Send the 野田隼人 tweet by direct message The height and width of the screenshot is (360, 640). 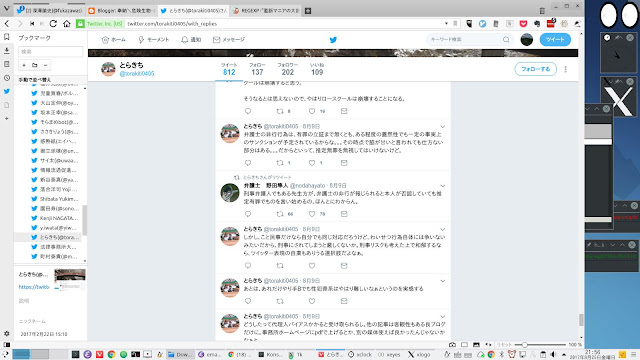point(344,213)
